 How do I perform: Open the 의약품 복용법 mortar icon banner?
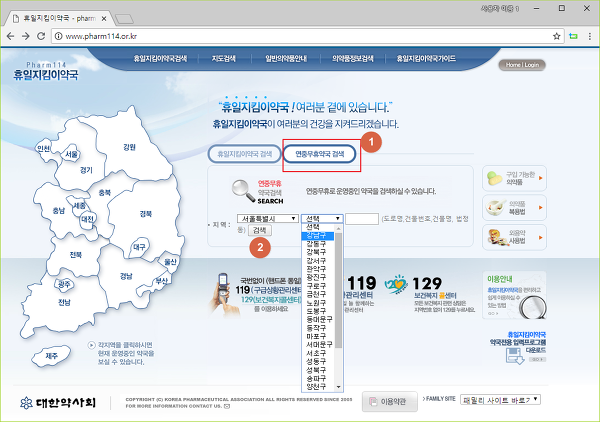(x=514, y=208)
